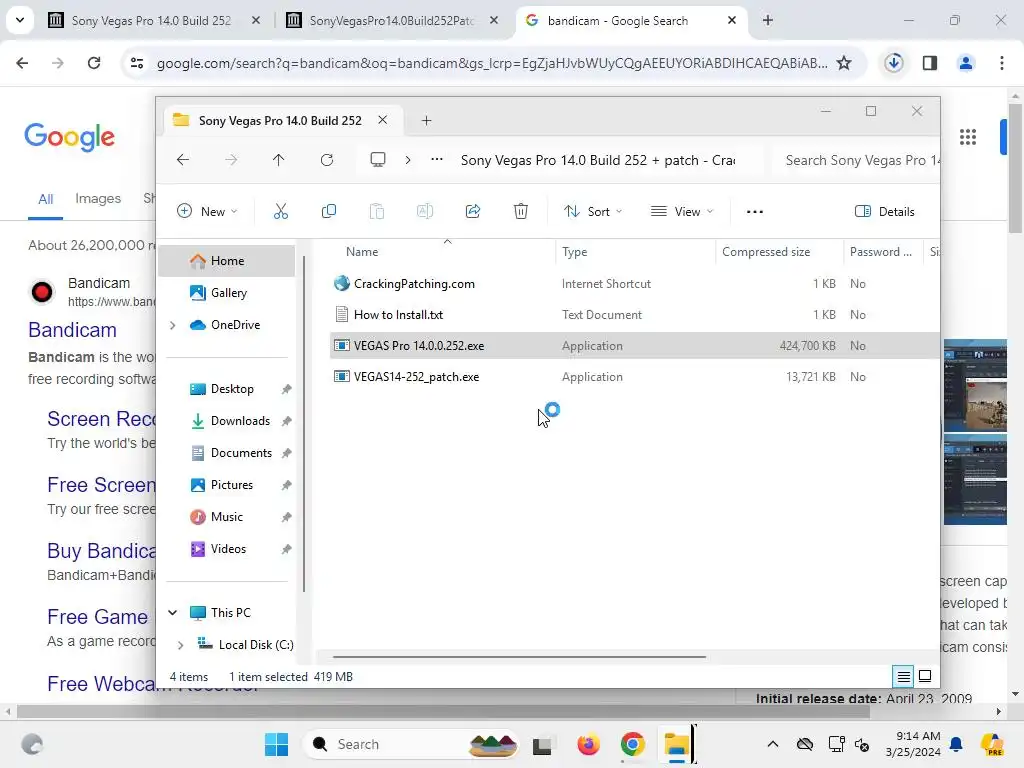1024x768 pixels.
Task: Open the Buy Bandicam sitelink
Action: coord(101,551)
